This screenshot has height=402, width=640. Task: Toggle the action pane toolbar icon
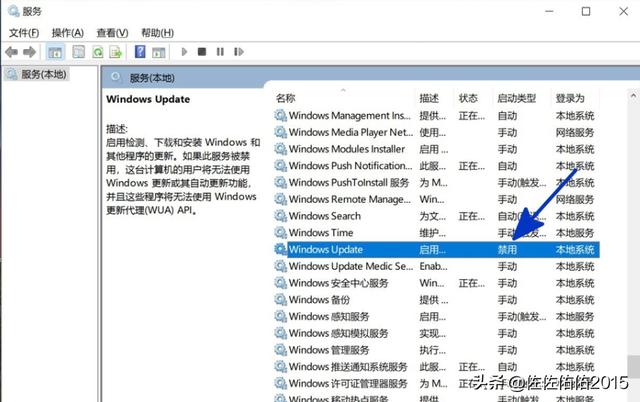tap(158, 52)
